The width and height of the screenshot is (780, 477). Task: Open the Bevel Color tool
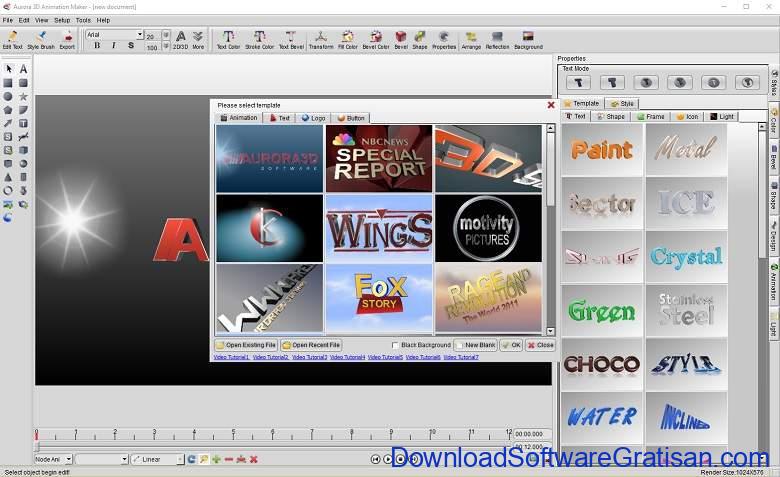tap(376, 40)
